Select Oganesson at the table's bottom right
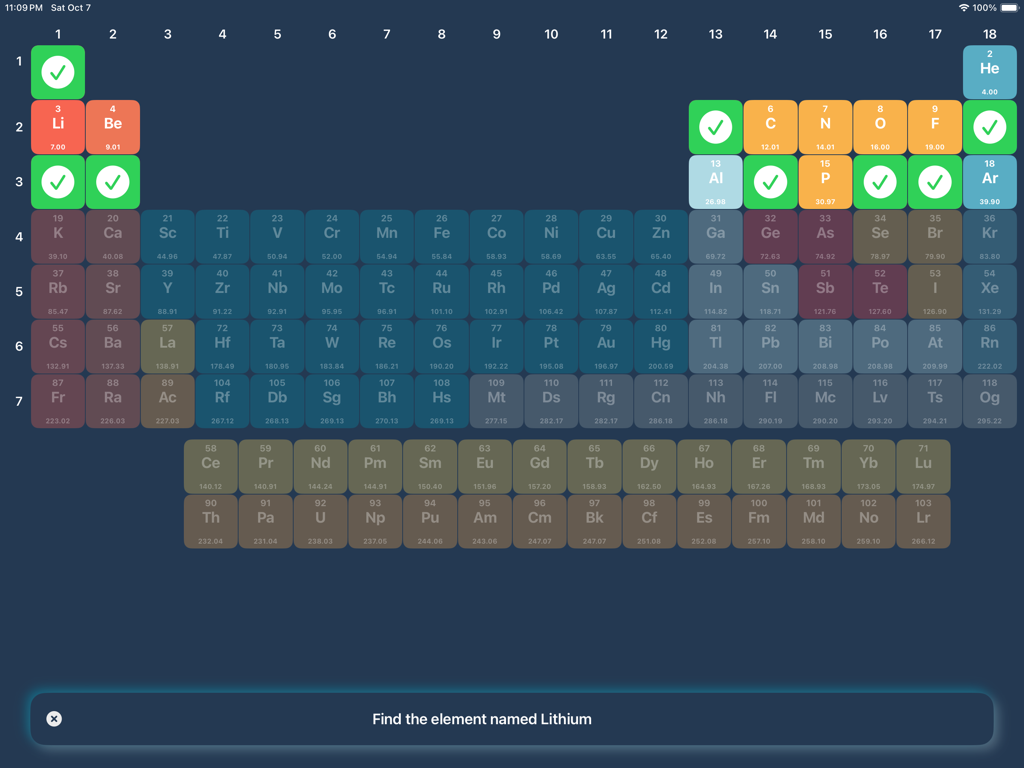The image size is (1024, 768). coord(989,402)
